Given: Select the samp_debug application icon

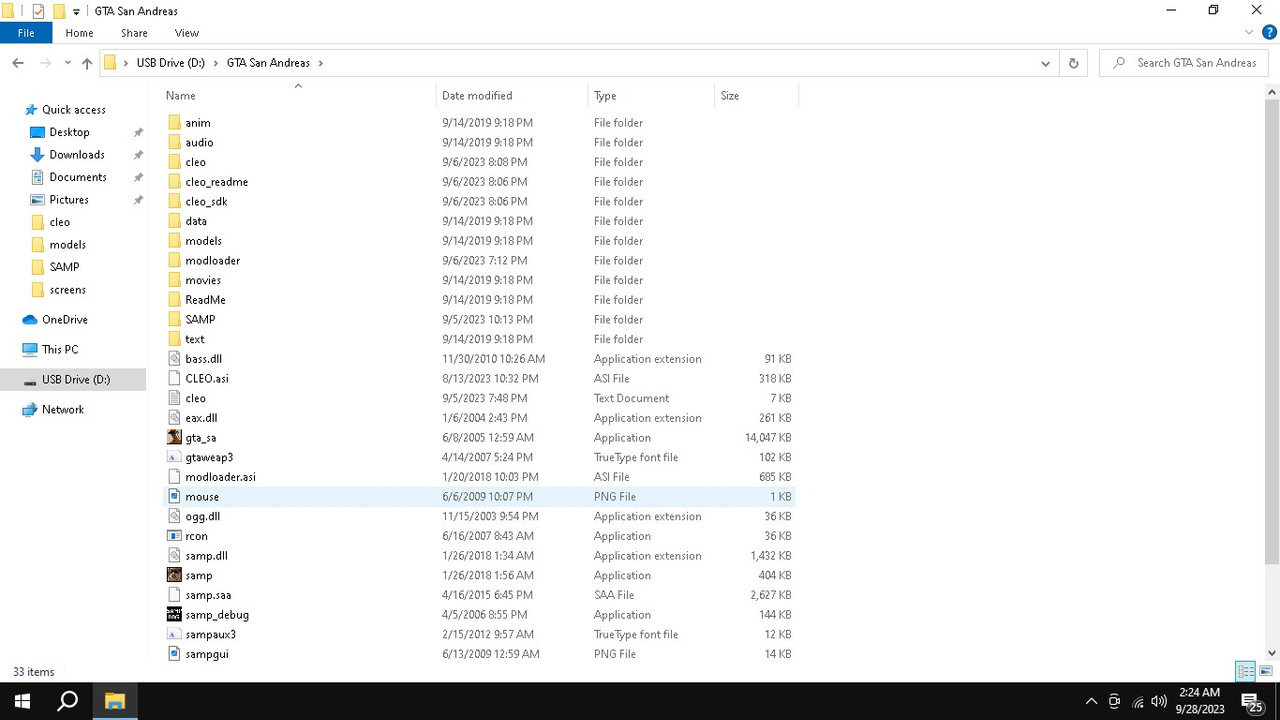Looking at the screenshot, I should click(174, 615).
